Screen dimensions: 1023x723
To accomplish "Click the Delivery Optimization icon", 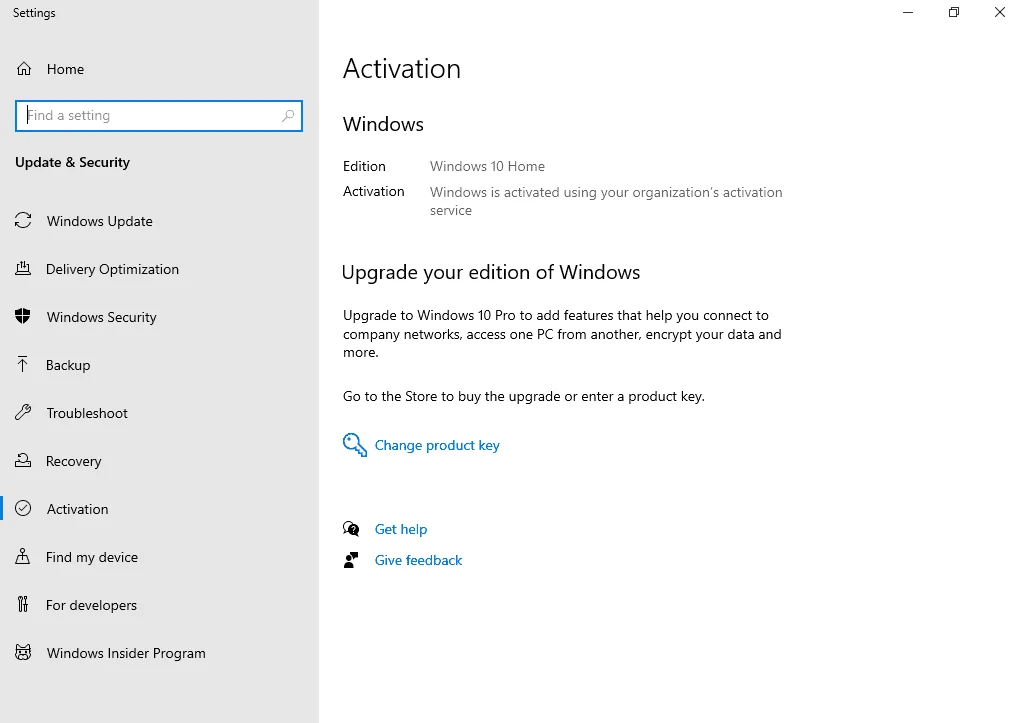I will click(x=23, y=268).
